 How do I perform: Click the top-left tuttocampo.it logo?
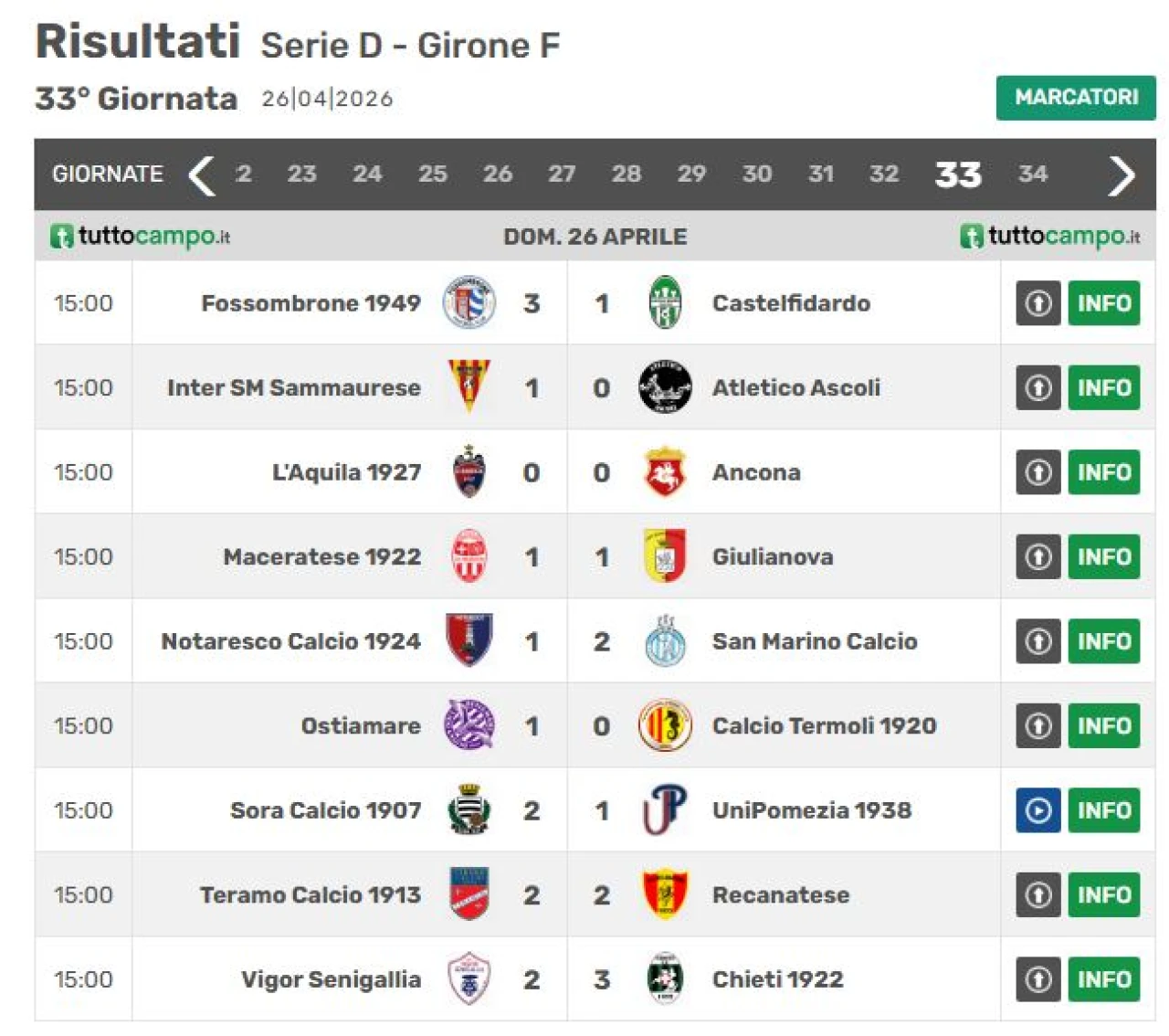(x=140, y=237)
